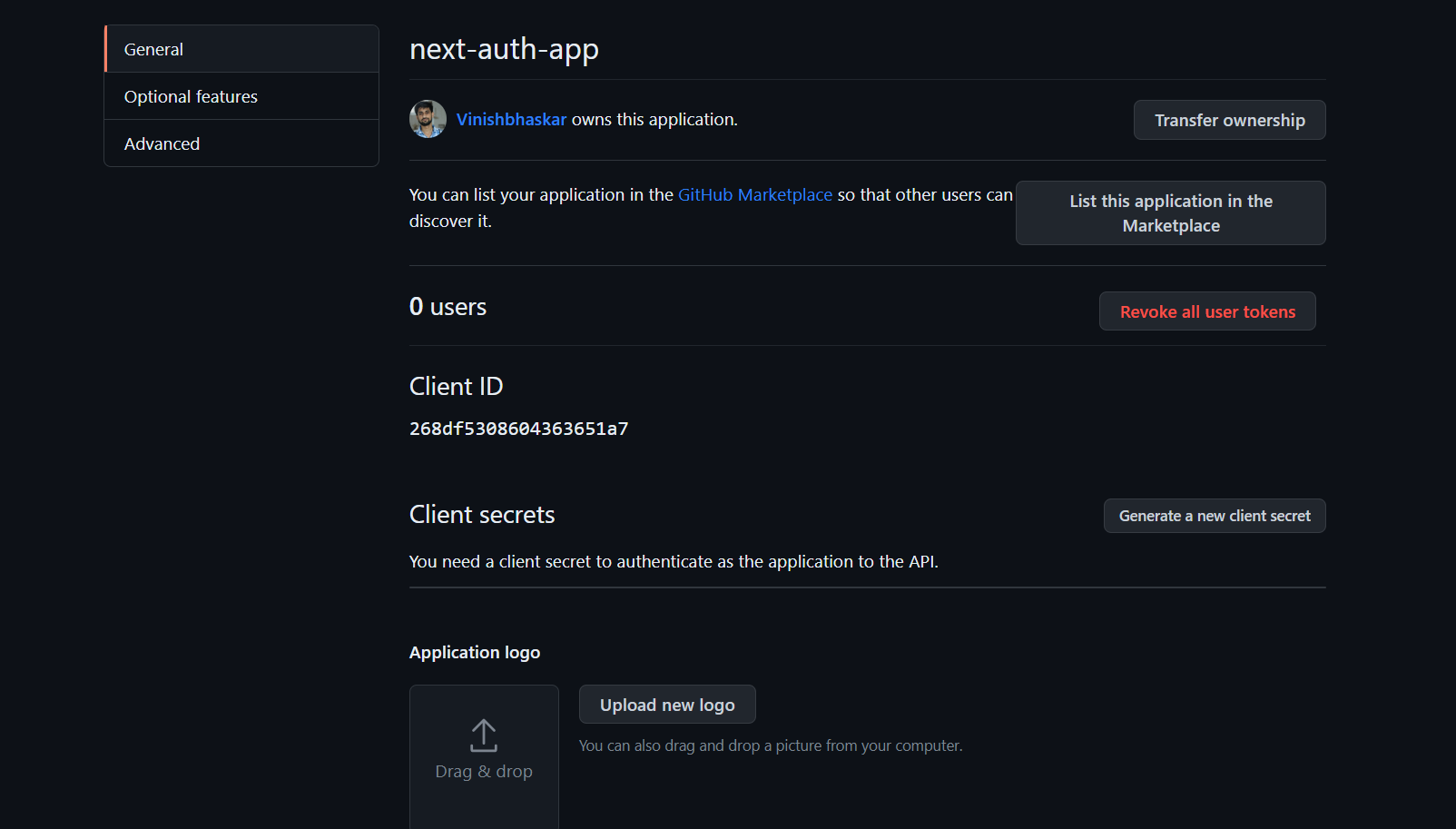Screen dimensions: 1456x829
Task: Click the 0 users heading
Action: (448, 307)
